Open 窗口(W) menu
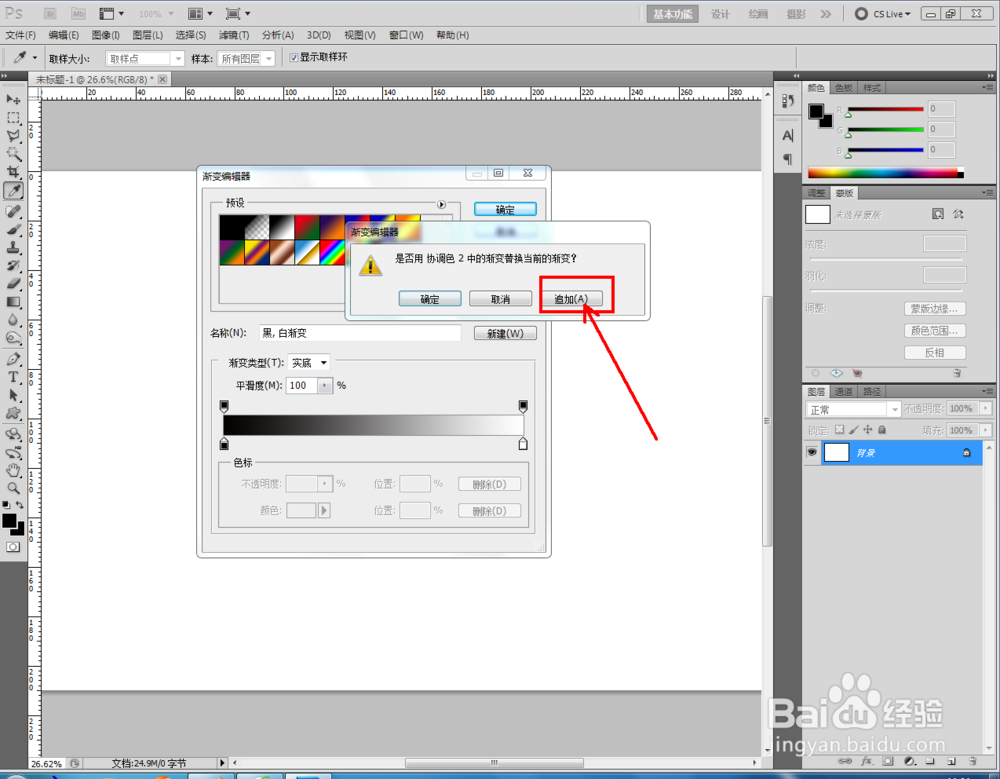The image size is (1000, 779). 406,35
